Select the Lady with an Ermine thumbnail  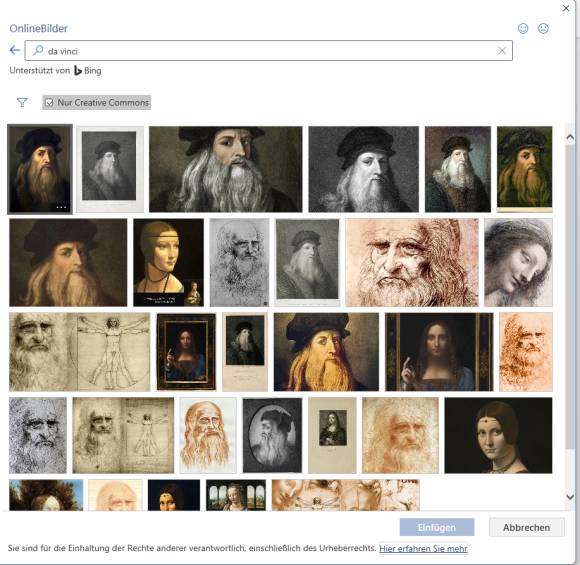[168, 262]
